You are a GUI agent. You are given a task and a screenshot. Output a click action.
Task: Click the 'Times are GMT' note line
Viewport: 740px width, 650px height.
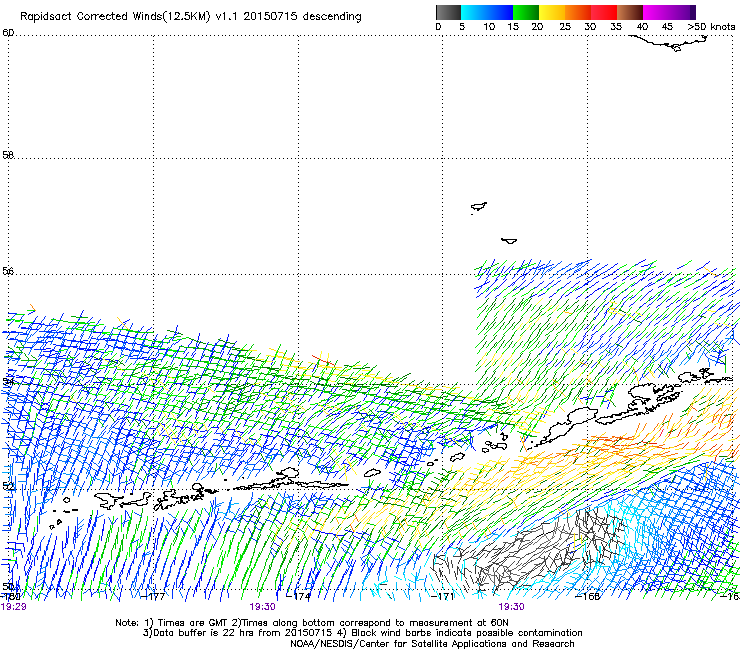(x=312, y=623)
